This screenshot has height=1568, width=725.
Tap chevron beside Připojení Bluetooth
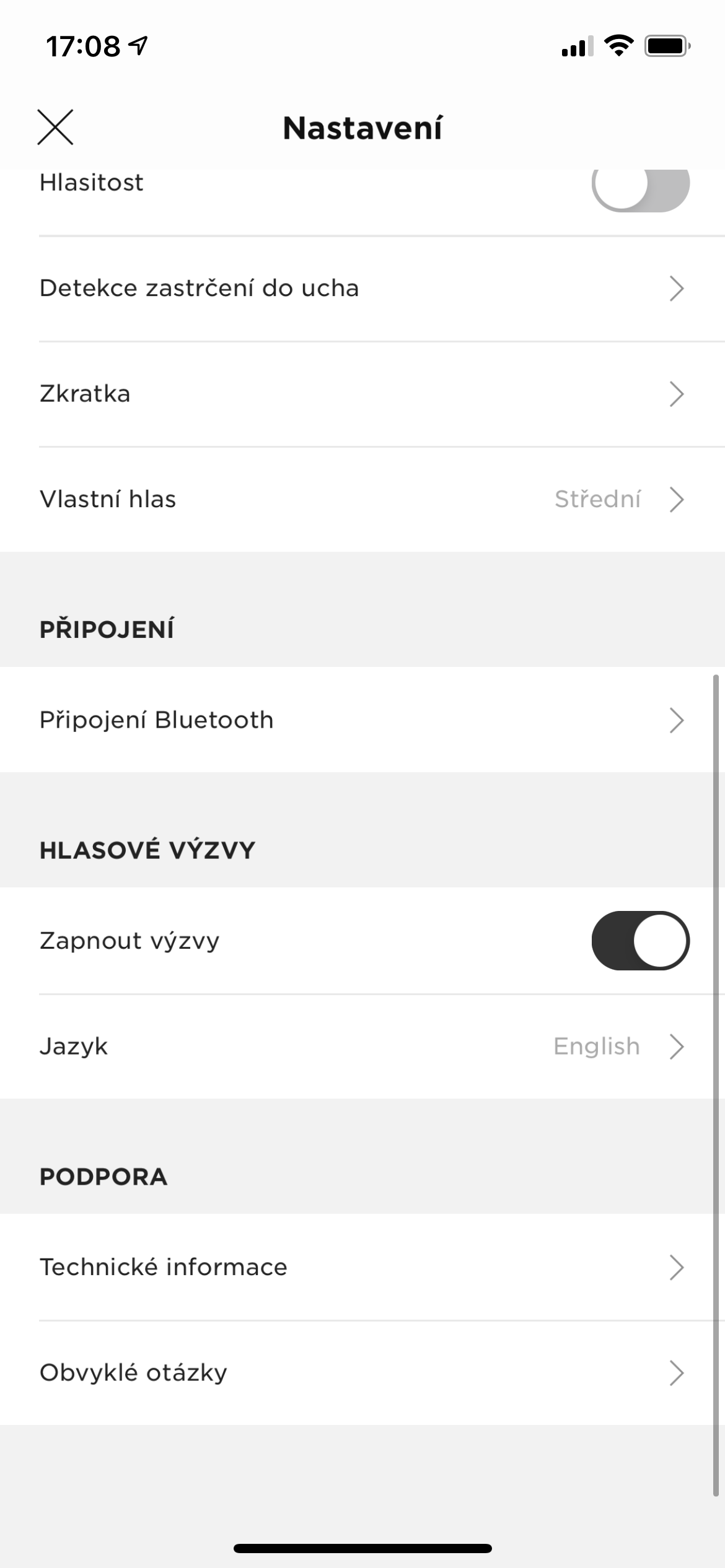coord(676,720)
